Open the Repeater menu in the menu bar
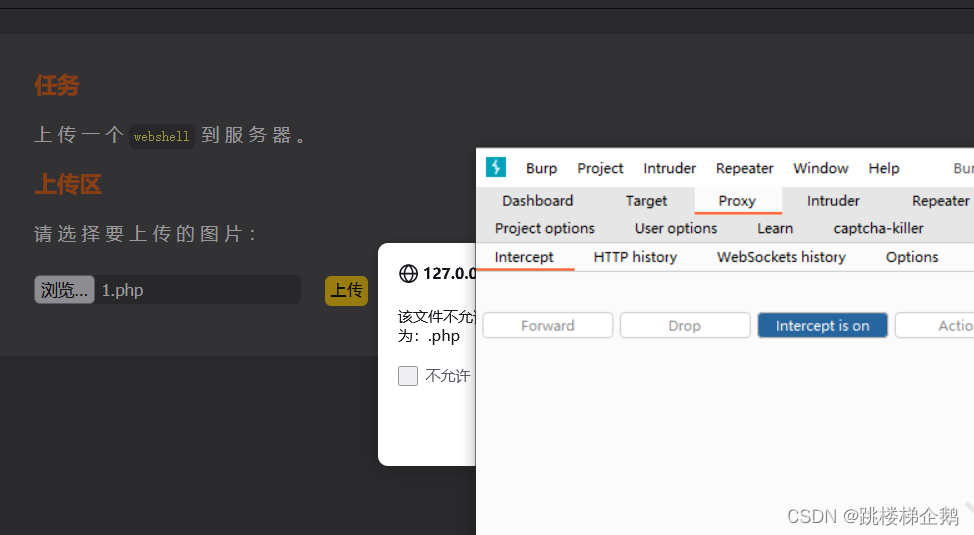Screen dimensions: 974x535 coord(744,168)
